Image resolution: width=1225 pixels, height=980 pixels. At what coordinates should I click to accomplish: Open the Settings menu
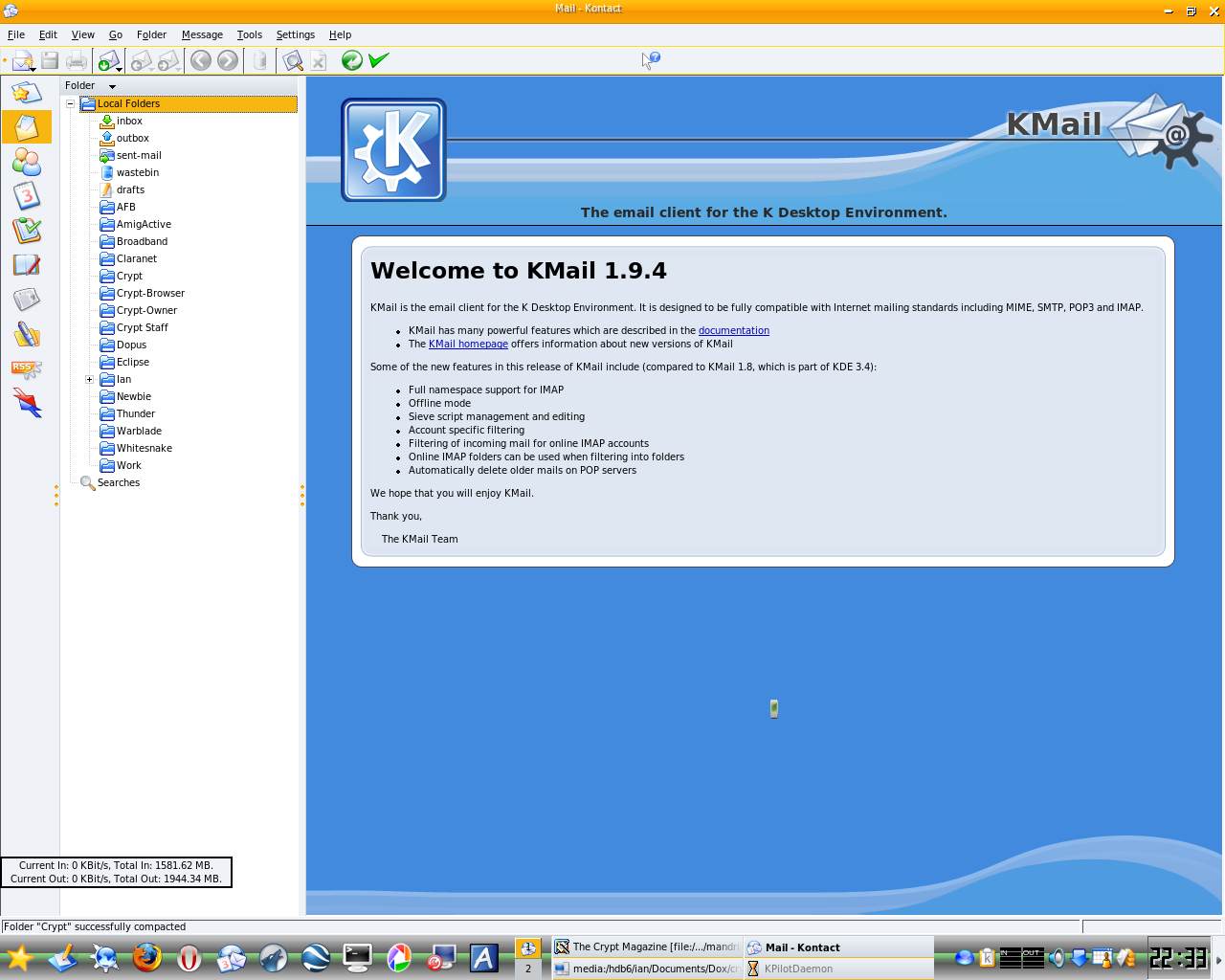tap(295, 34)
